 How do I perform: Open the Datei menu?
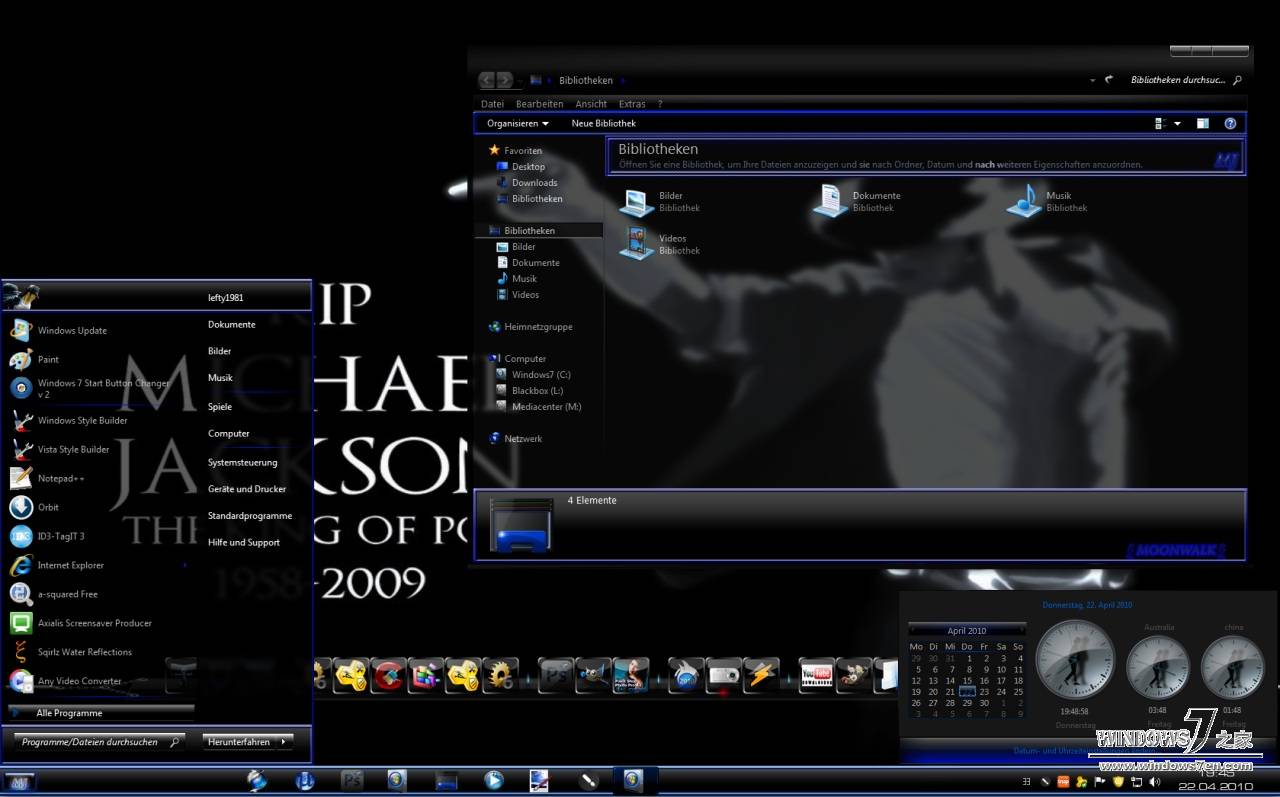click(492, 104)
